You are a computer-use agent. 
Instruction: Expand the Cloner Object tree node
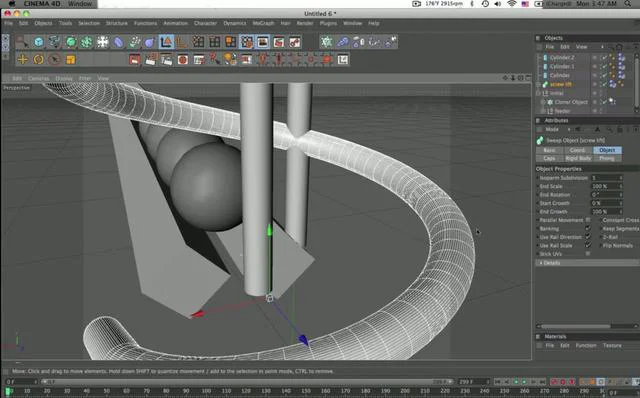tap(543, 102)
